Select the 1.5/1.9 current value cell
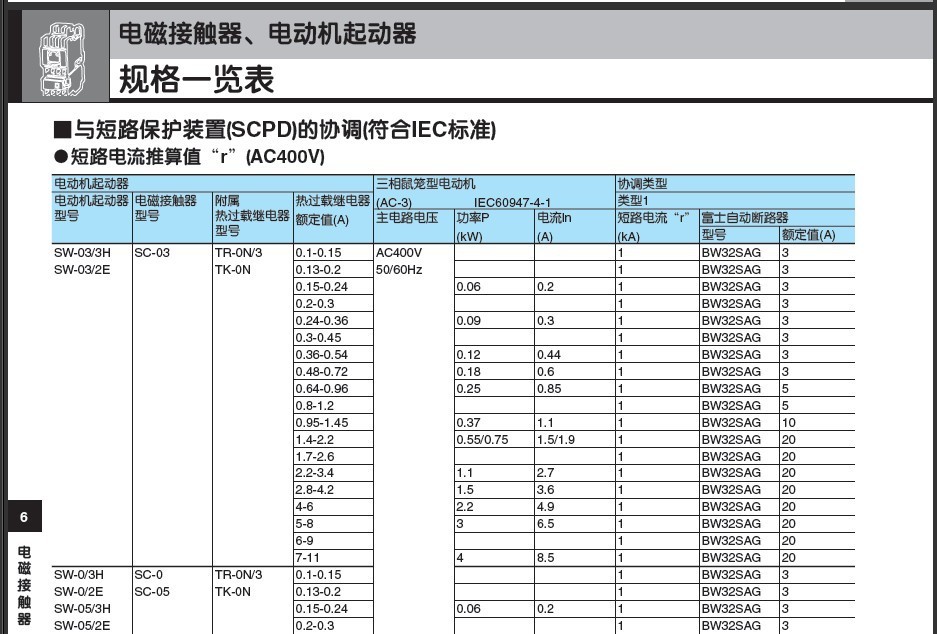 557,439
